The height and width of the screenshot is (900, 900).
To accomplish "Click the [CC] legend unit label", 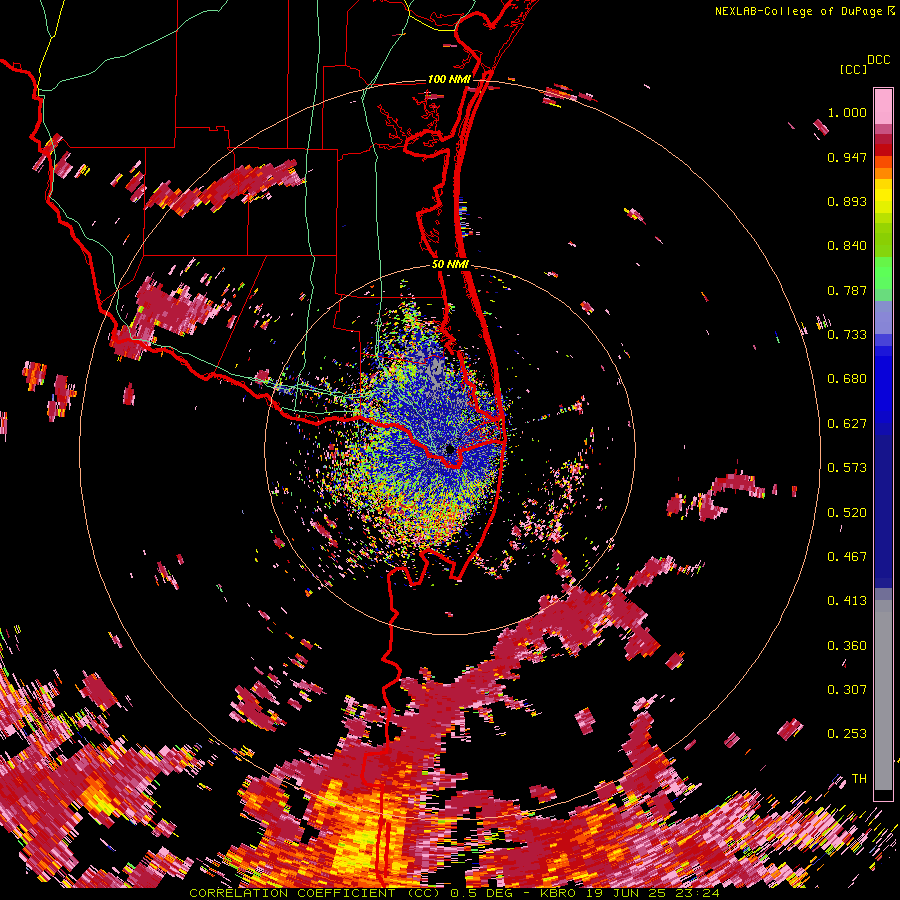I will (x=853, y=69).
